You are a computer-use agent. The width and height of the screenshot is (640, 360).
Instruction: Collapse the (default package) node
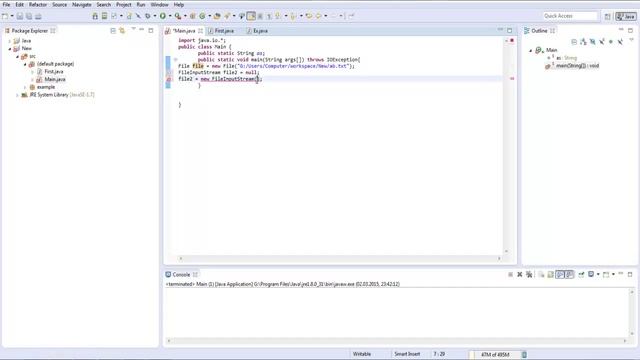25,64
